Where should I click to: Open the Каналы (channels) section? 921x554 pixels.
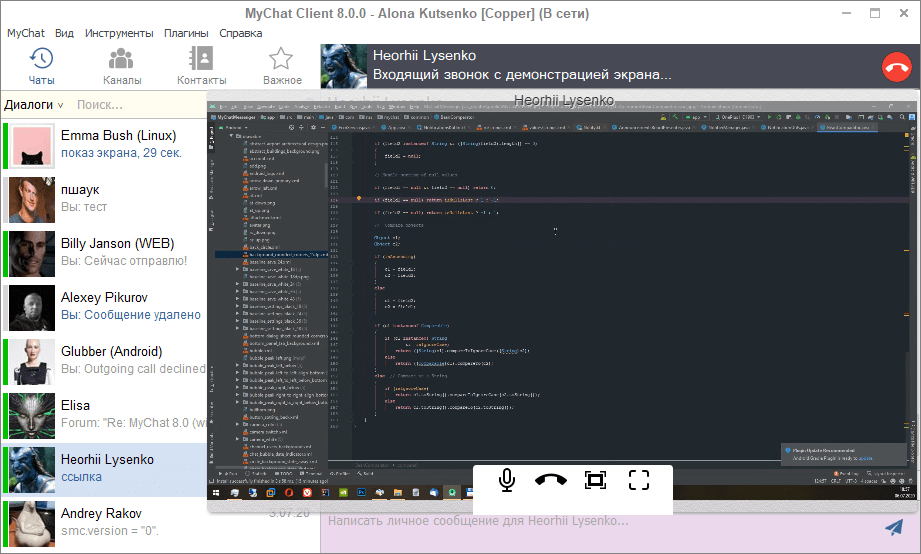coord(122,66)
